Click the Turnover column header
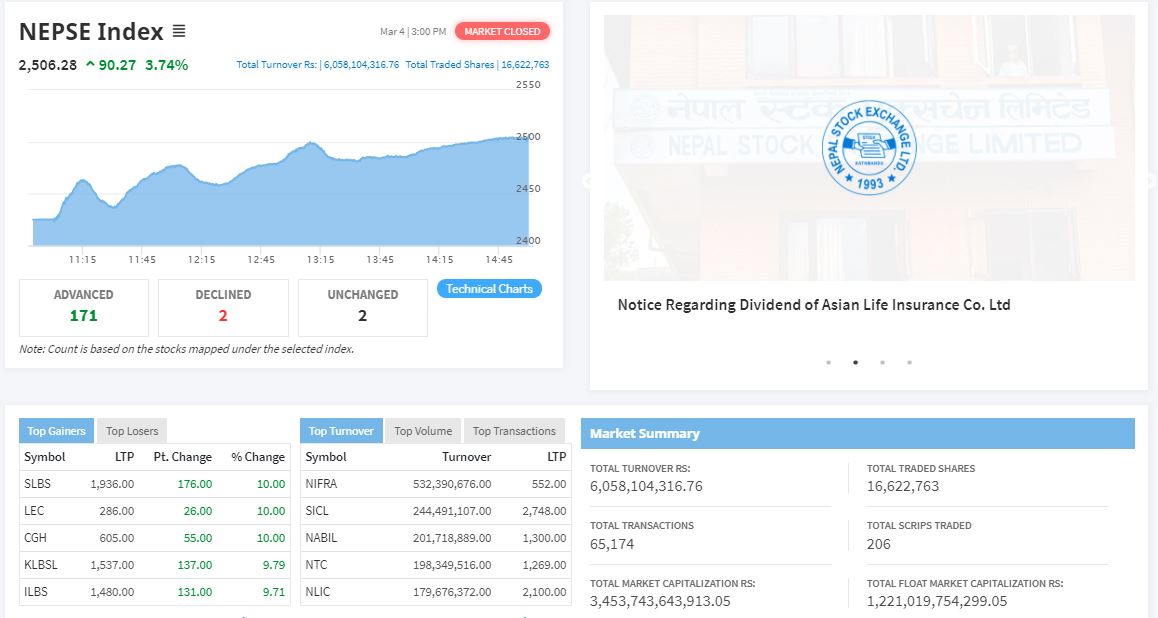This screenshot has height=618, width=1158. (467, 457)
